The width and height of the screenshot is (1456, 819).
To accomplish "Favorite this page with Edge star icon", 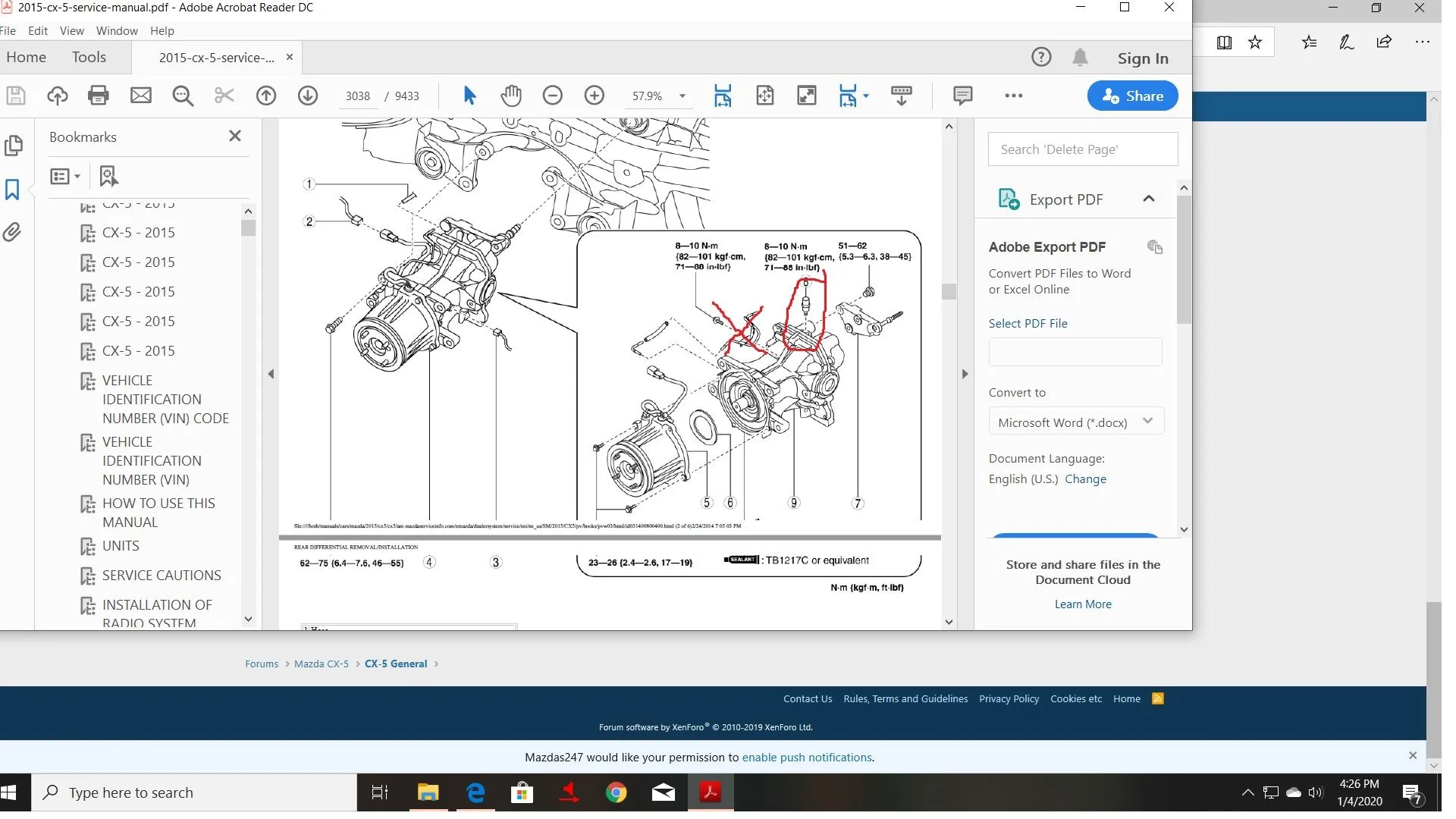I will tap(1255, 42).
